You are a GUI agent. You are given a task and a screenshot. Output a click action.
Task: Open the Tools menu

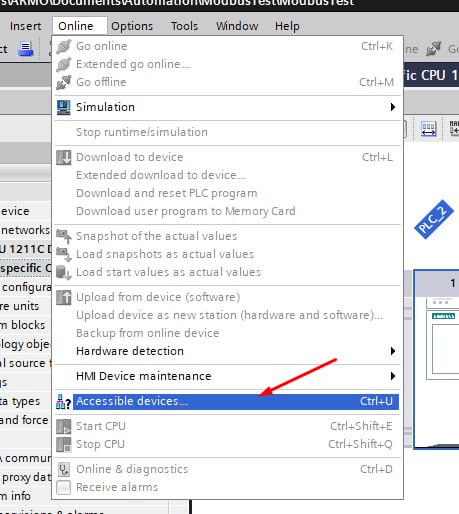point(184,26)
